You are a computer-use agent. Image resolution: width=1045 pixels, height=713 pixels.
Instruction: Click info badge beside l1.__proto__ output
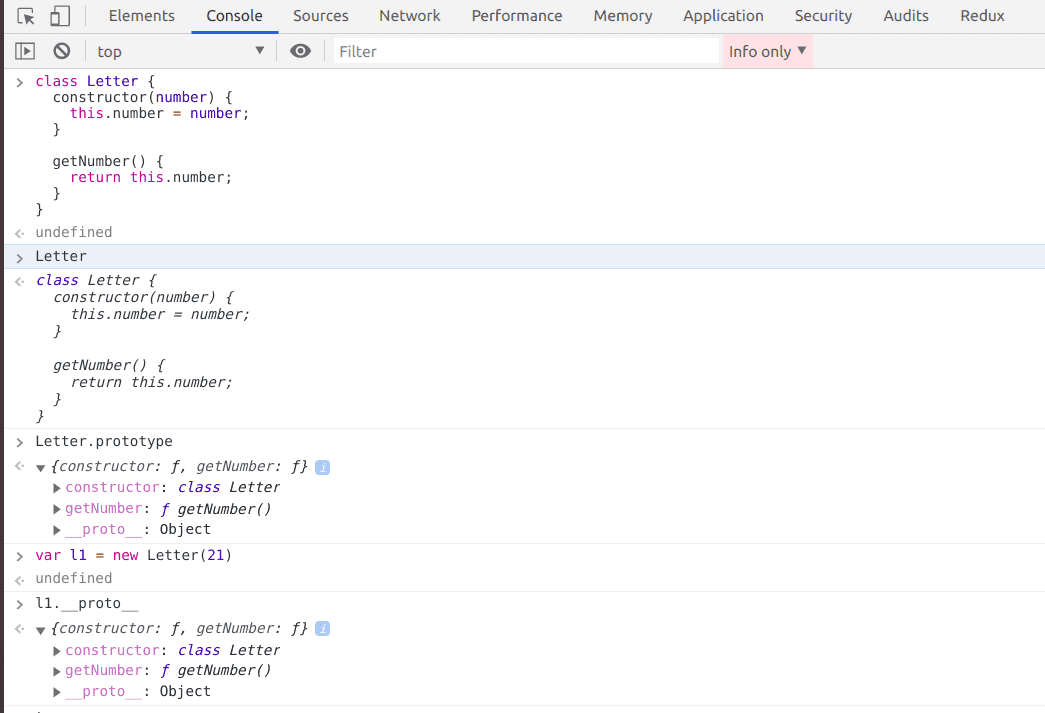(322, 629)
